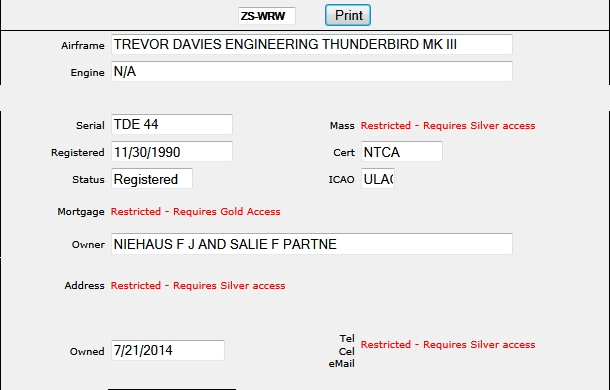610x390 pixels.
Task: Click the Owner label
Action: point(88,245)
